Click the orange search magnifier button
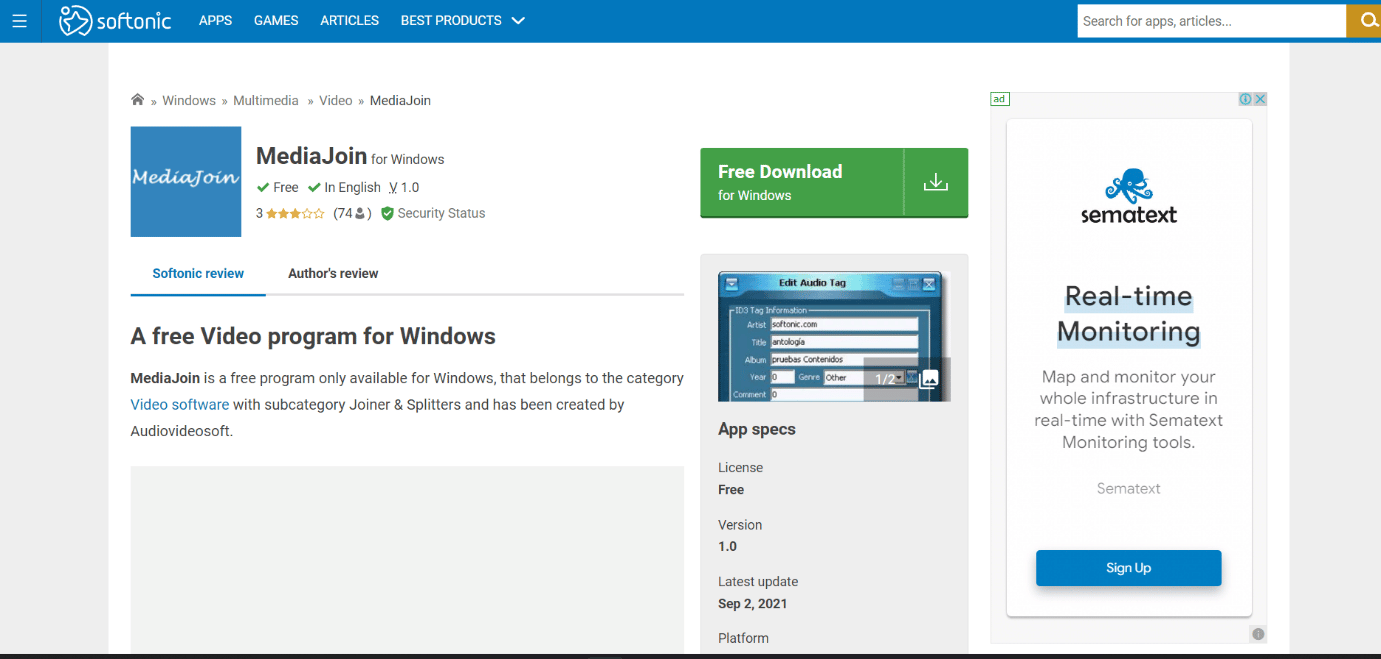This screenshot has height=659, width=1381. tap(1364, 21)
